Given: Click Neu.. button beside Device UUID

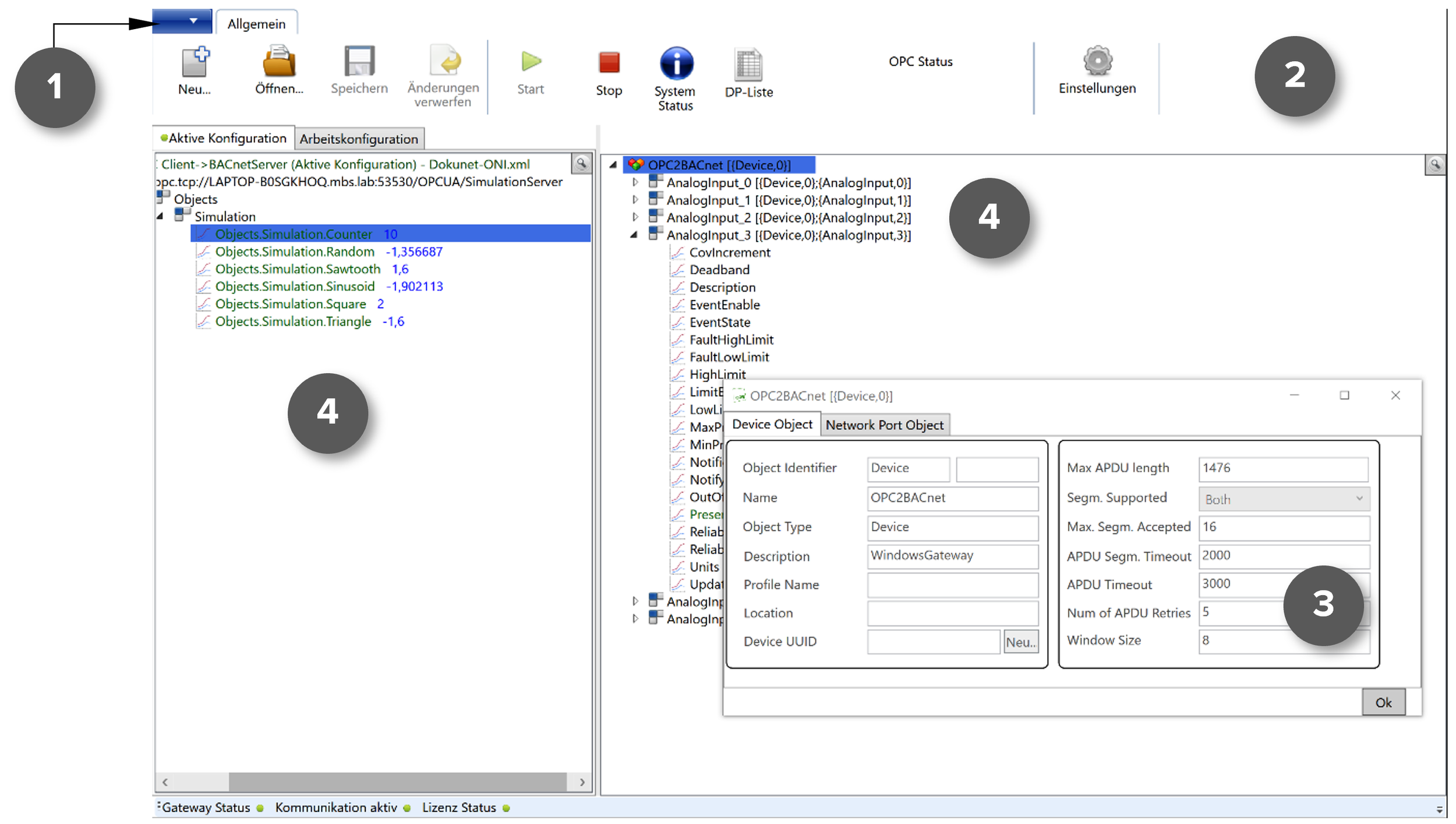Looking at the screenshot, I should 1020,642.
